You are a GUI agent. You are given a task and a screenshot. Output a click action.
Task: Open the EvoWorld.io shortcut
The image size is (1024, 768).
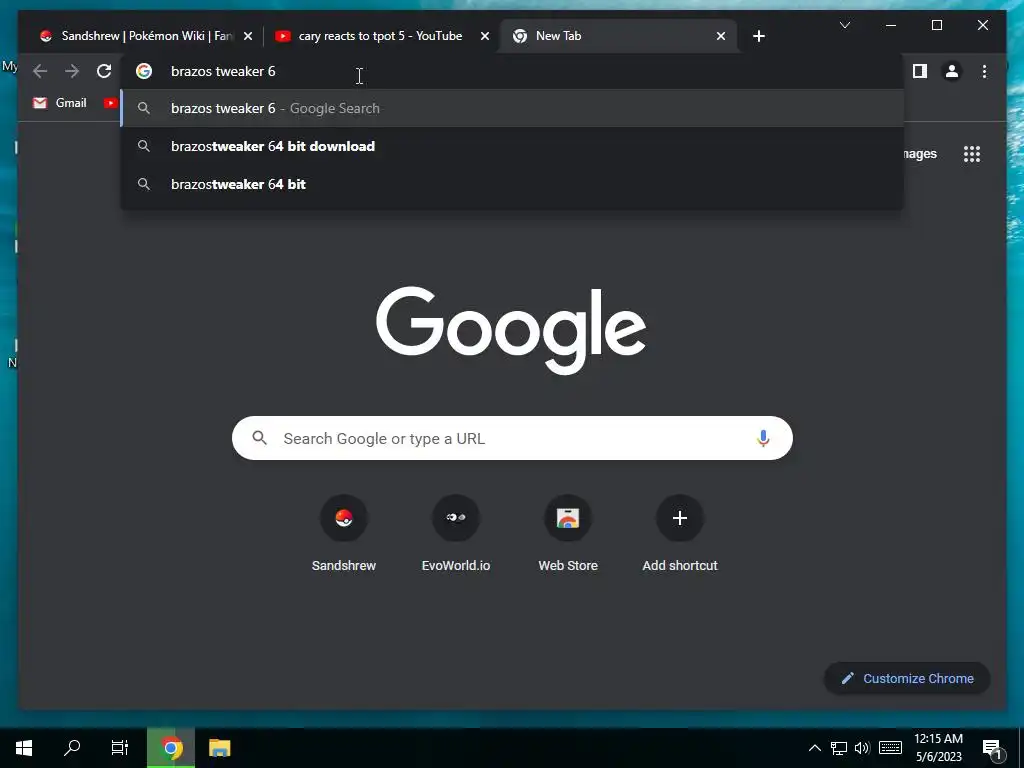coord(456,534)
